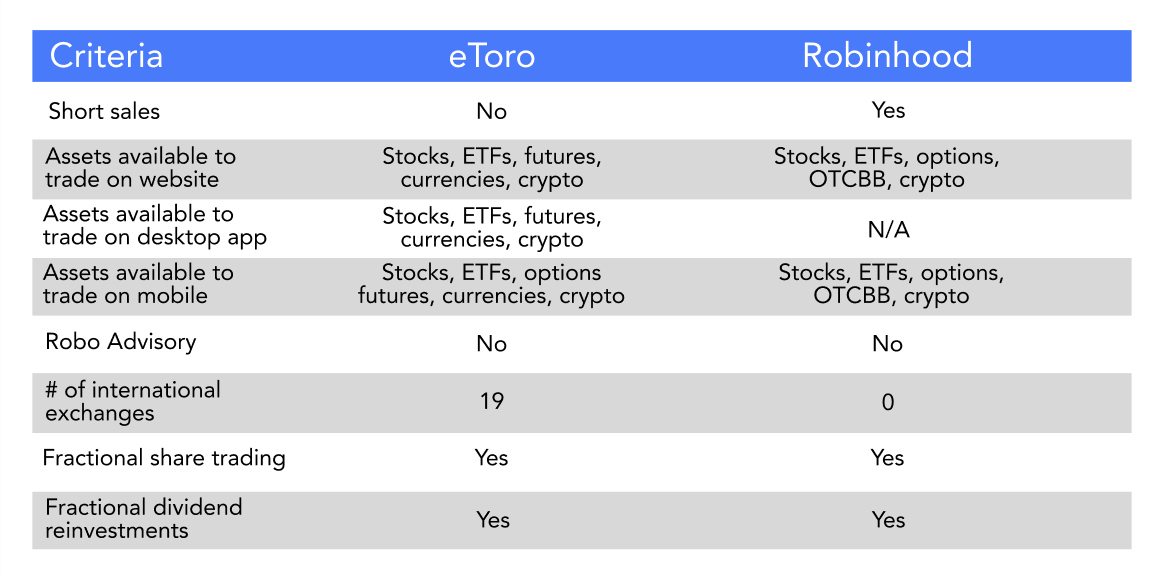Click Robinhood's value 0 for exchanges
Viewport: 1160px width, 576px height.
[888, 402]
